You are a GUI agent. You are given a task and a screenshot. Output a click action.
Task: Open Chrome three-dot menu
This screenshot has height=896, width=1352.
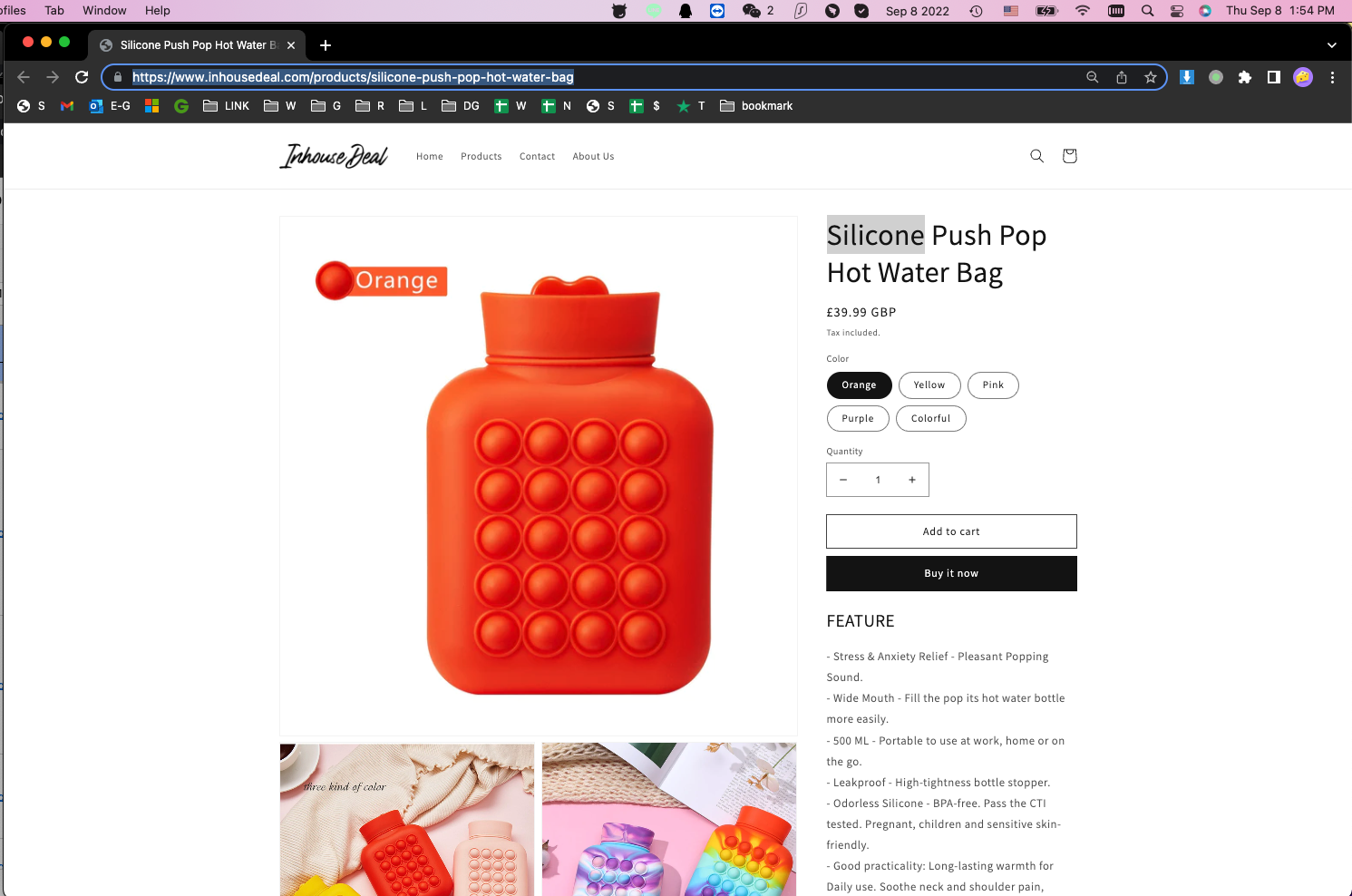pos(1332,77)
